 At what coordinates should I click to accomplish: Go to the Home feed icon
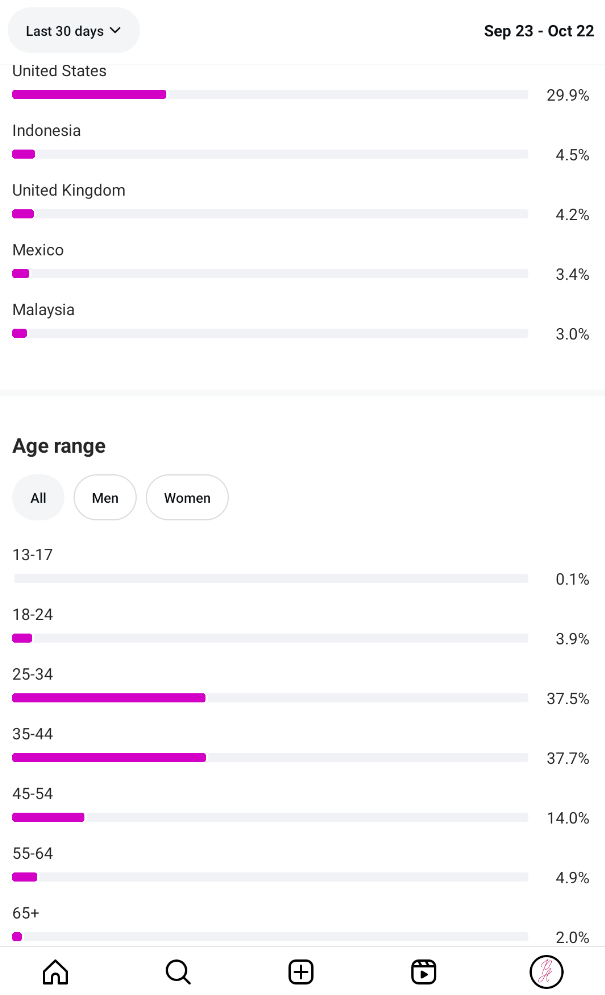(x=56, y=971)
